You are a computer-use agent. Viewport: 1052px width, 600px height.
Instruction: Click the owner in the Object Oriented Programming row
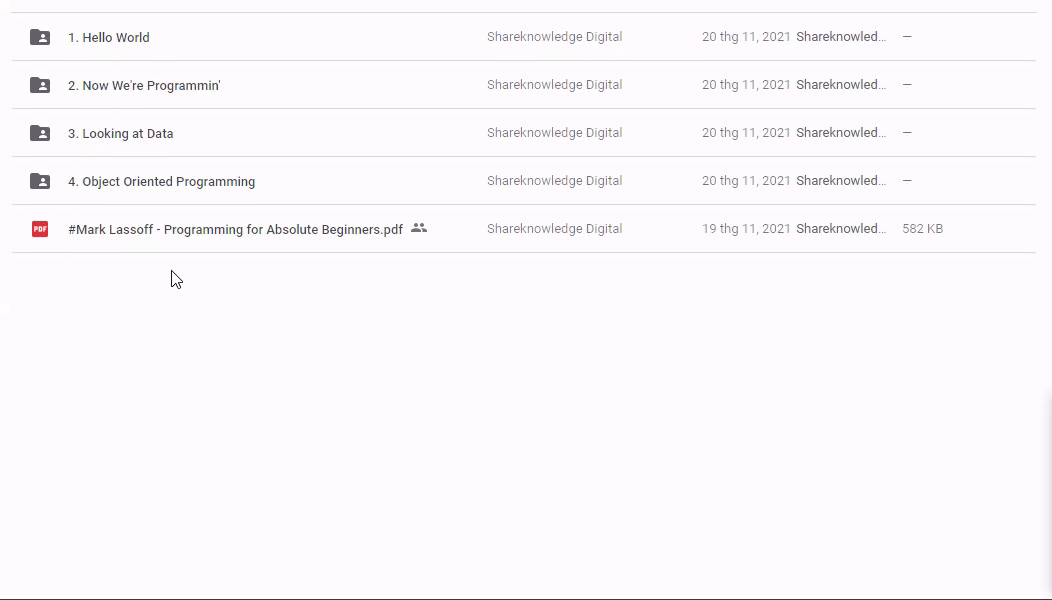(x=554, y=181)
